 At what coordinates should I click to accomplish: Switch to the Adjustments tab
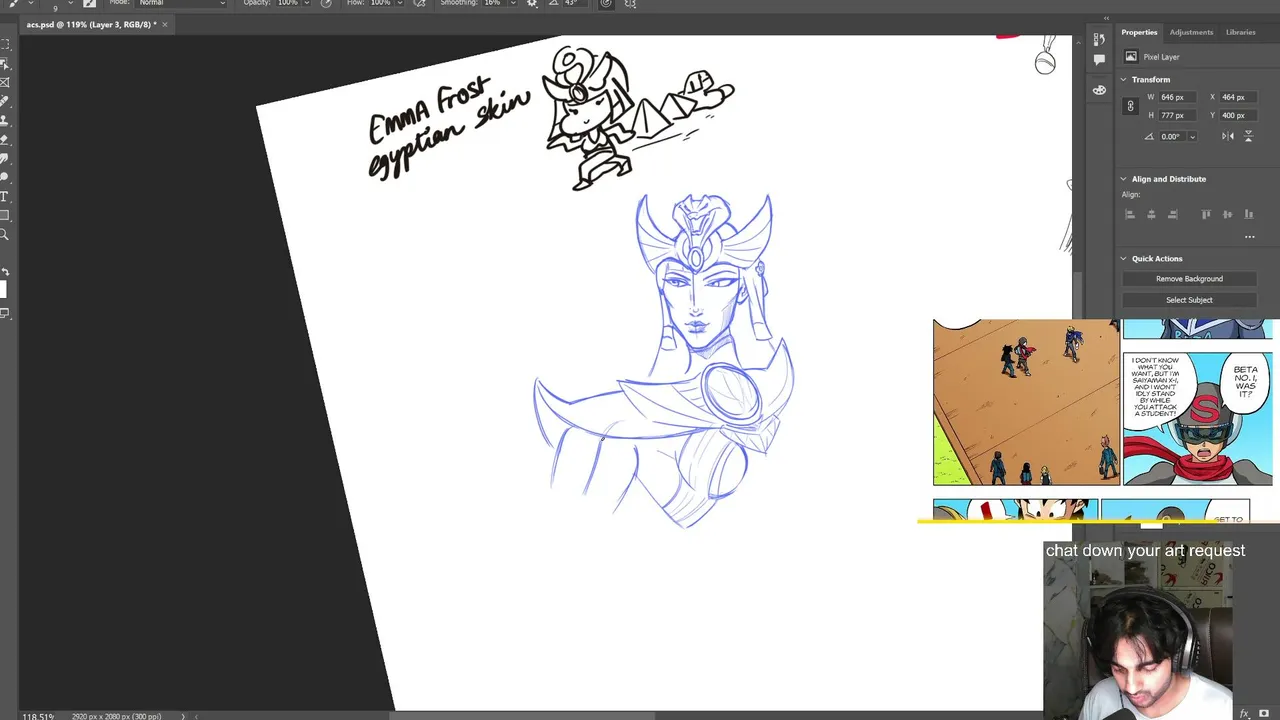coord(1191,32)
